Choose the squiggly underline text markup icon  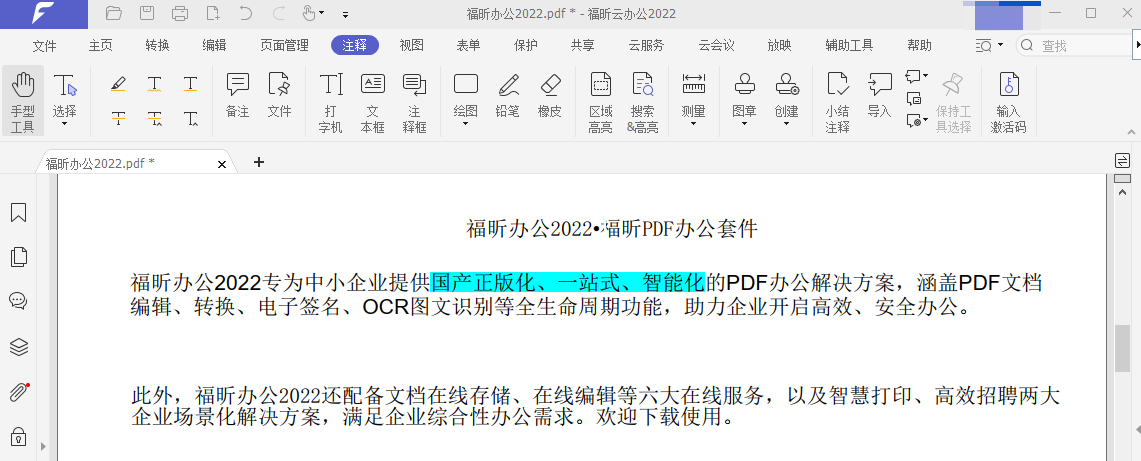(x=154, y=84)
